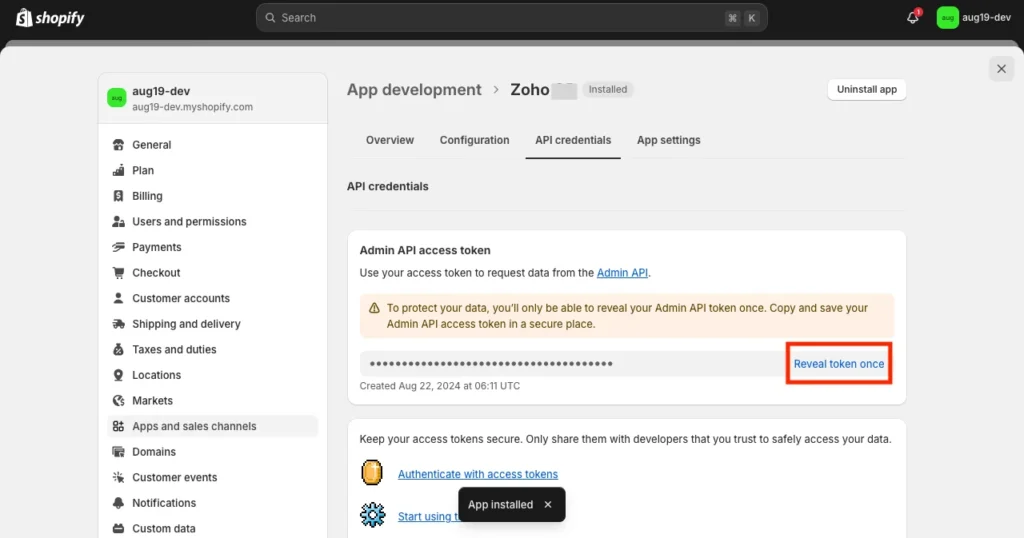Screen dimensions: 1024x538
Task: Dismiss the App installed toast
Action: (547, 505)
